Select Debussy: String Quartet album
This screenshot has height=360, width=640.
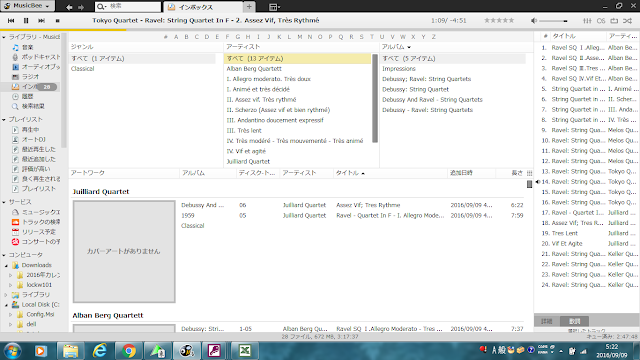(415, 89)
